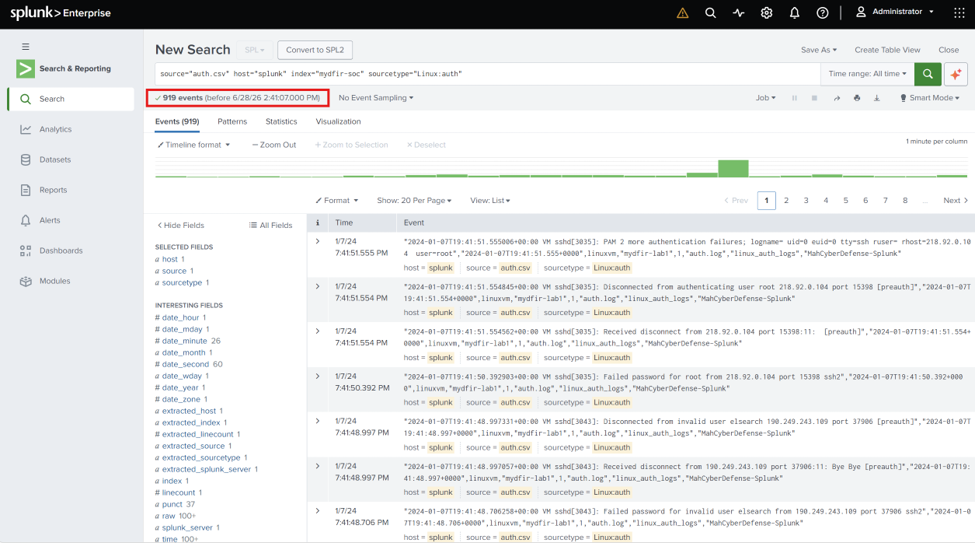This screenshot has width=975, height=543.
Task: Click the Convert to SPL2 button
Action: coord(315,50)
